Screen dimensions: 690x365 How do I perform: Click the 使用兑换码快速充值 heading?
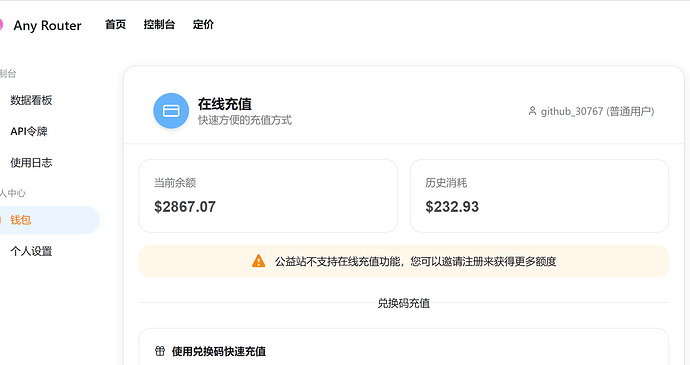tap(219, 351)
